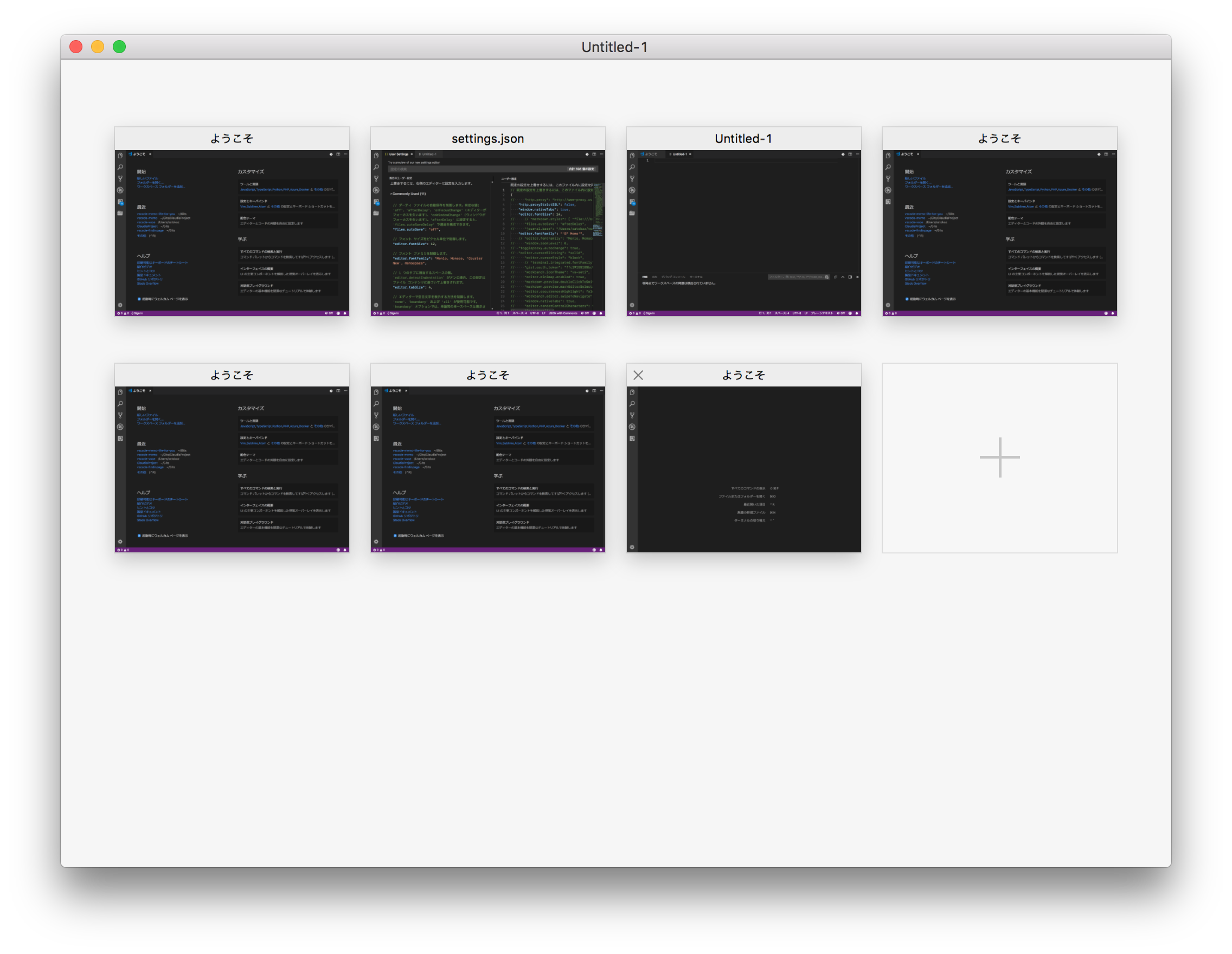Open the settings.json tab preview thumbnail
Image resolution: width=1232 pixels, height=954 pixels.
(x=487, y=233)
